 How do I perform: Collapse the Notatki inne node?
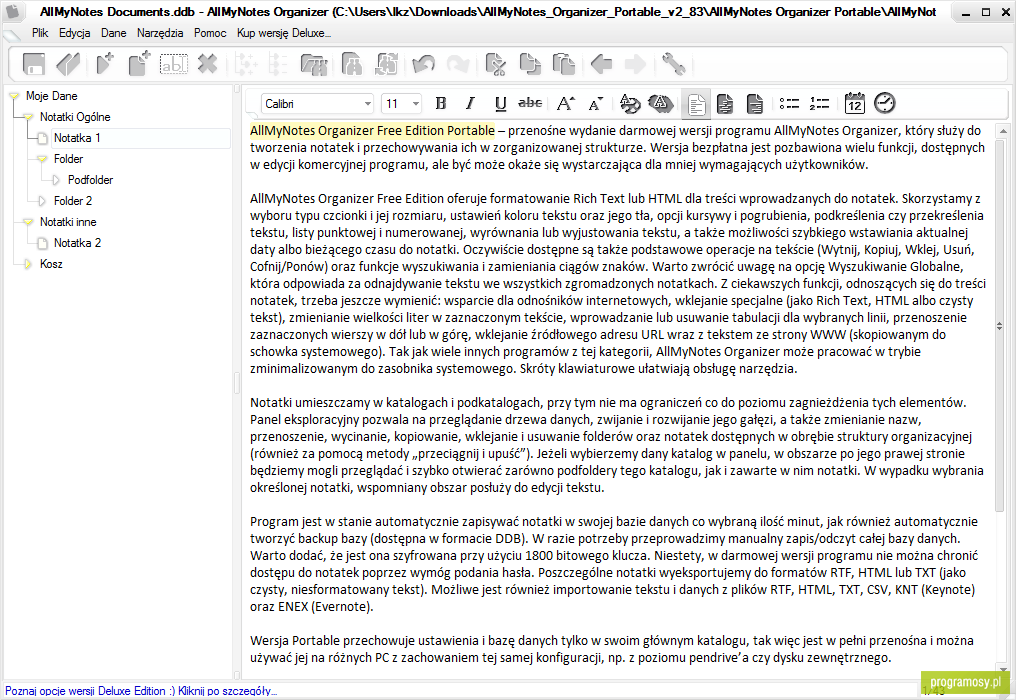click(x=28, y=222)
